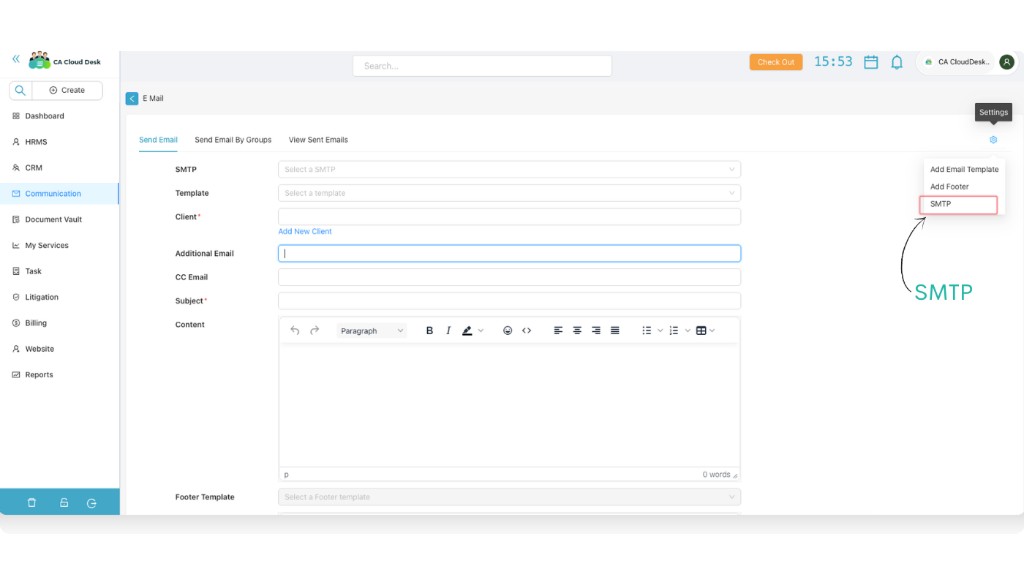The height and width of the screenshot is (585, 1024).
Task: Click the Undo arrow in the content toolbar
Action: [x=294, y=330]
